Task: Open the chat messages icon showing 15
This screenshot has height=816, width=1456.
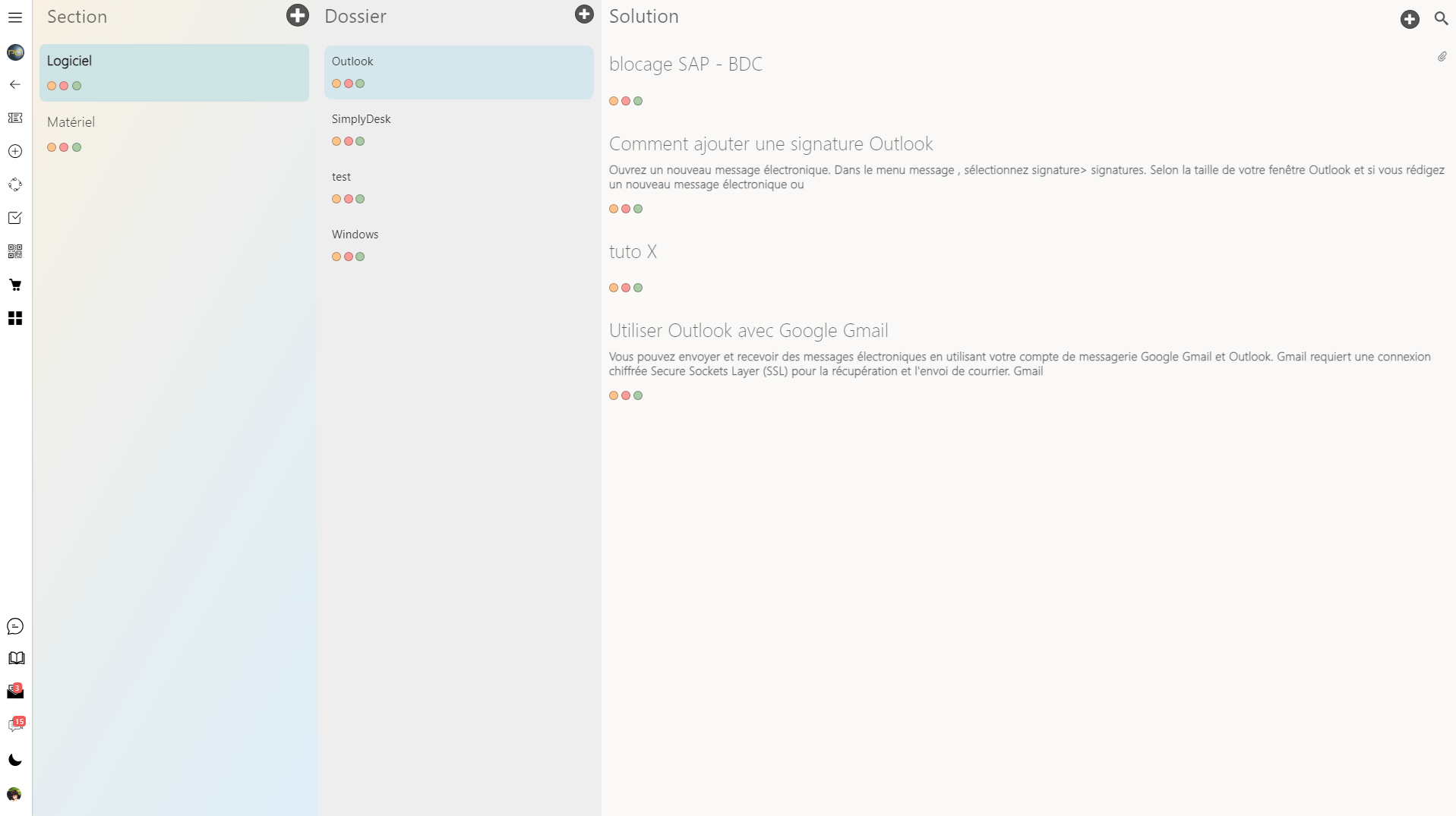Action: click(x=15, y=726)
